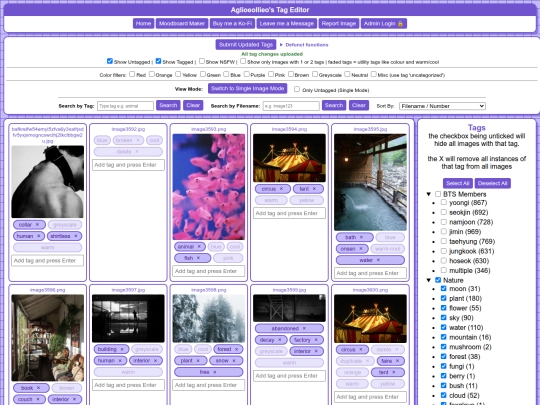This screenshot has width=540, height=405.
Task: Clear the filename search
Action: point(359,105)
